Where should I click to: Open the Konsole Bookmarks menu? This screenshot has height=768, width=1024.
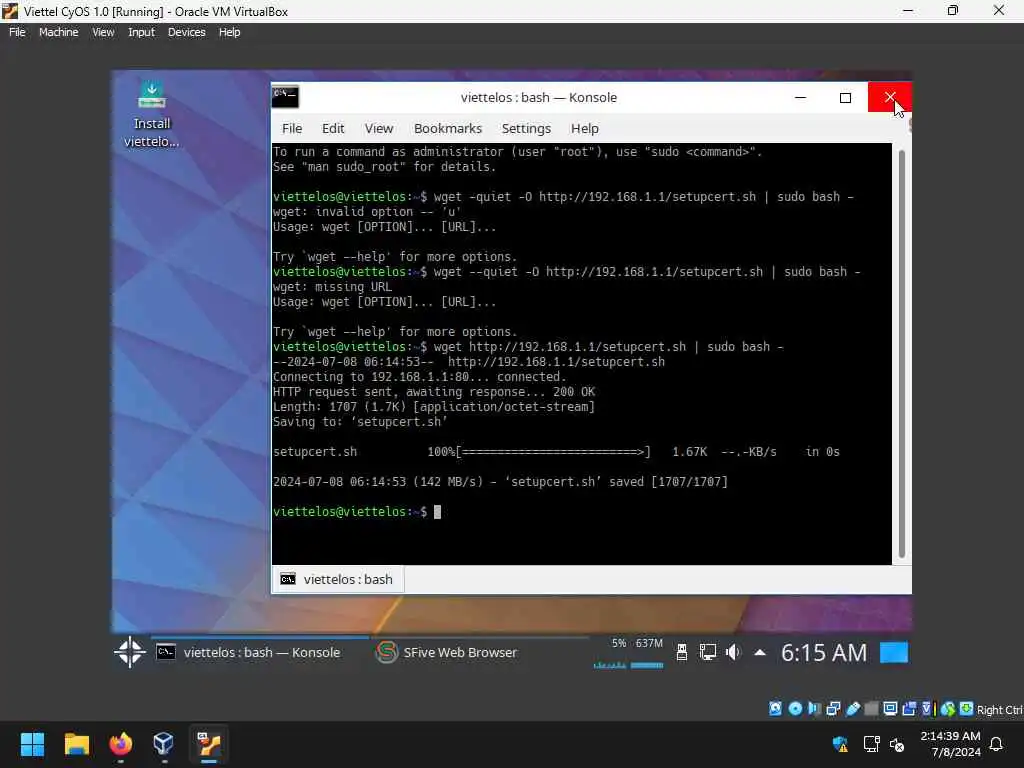(x=448, y=129)
